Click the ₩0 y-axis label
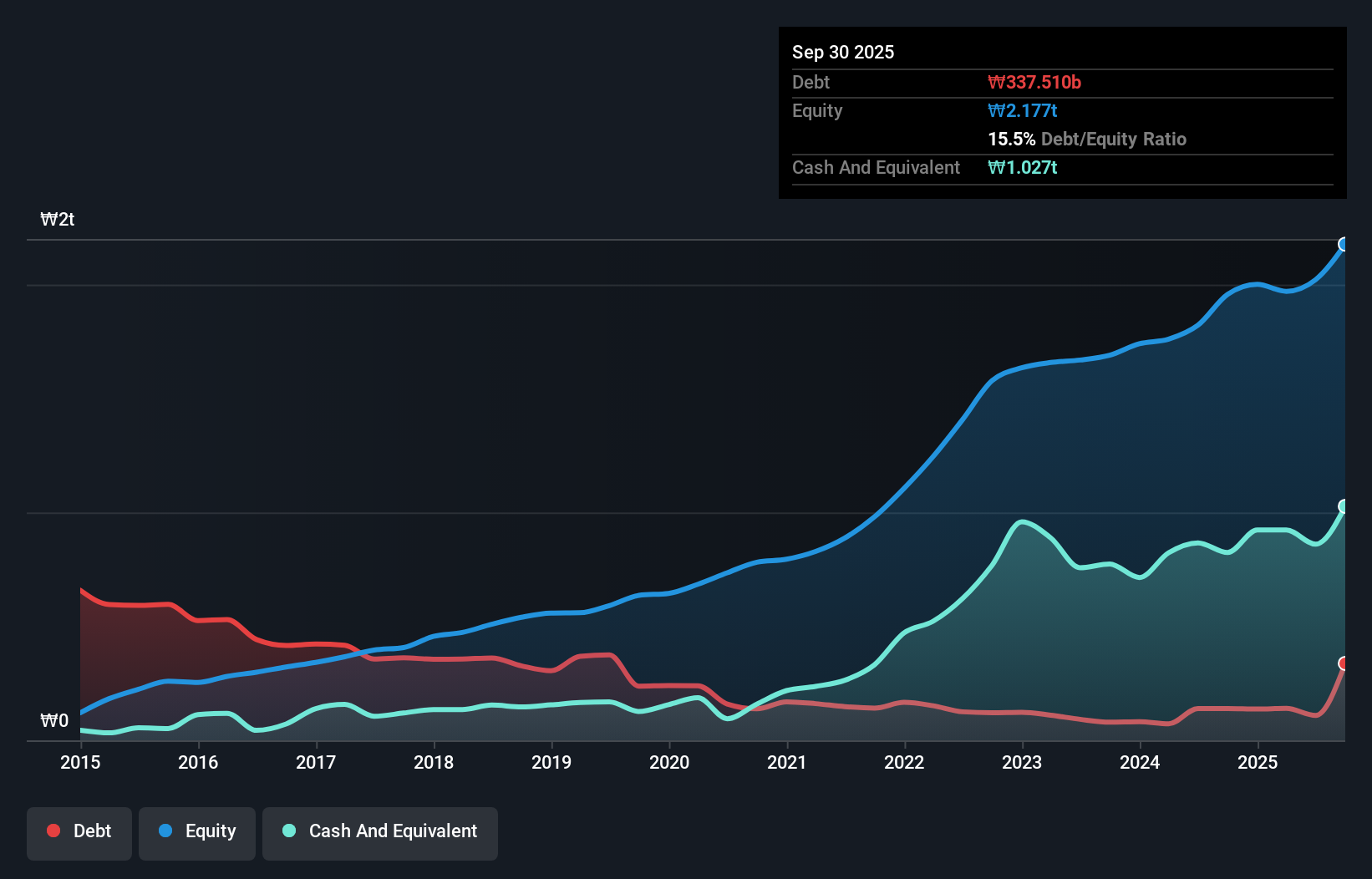 pos(54,721)
